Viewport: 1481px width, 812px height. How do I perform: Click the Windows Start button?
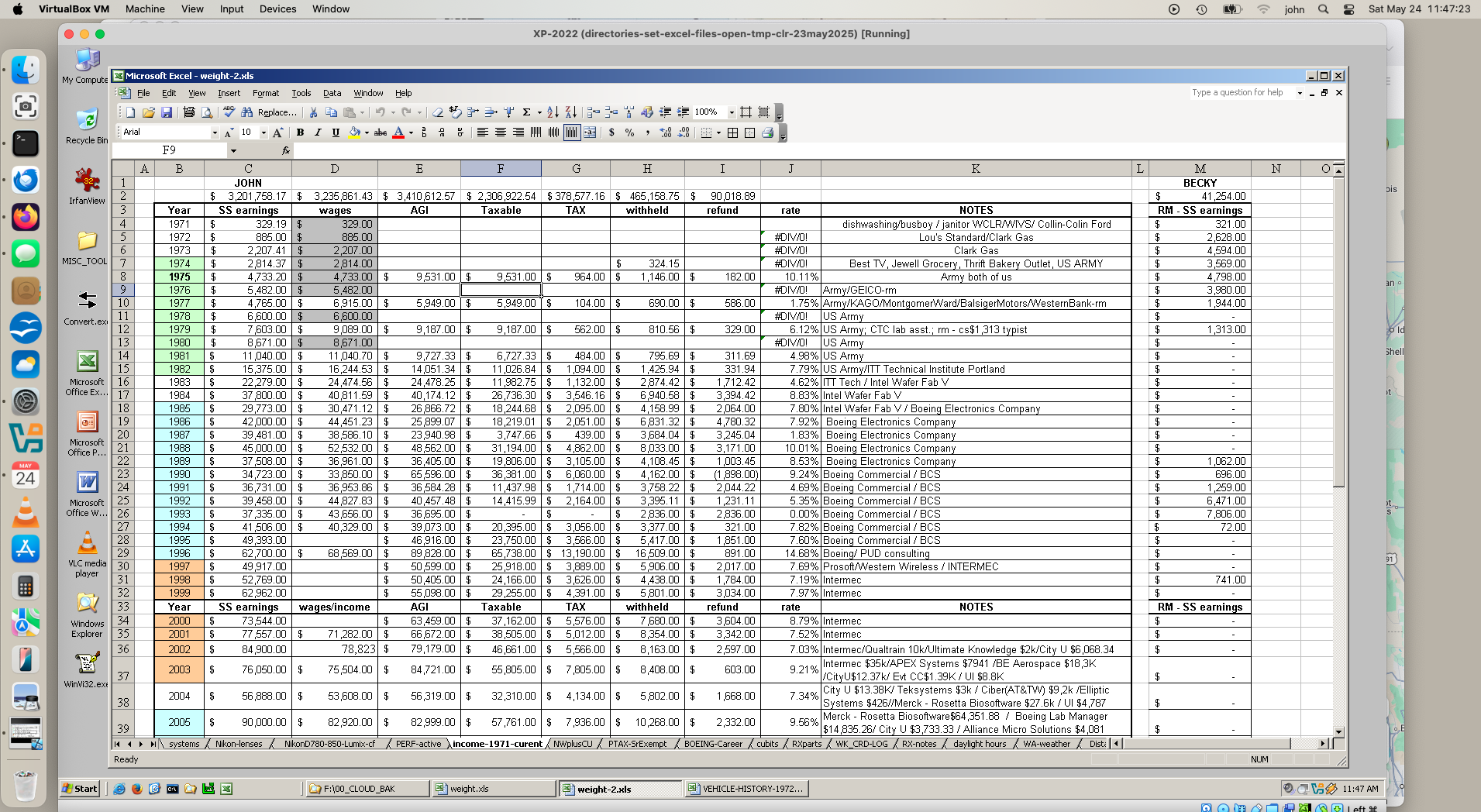click(x=80, y=789)
